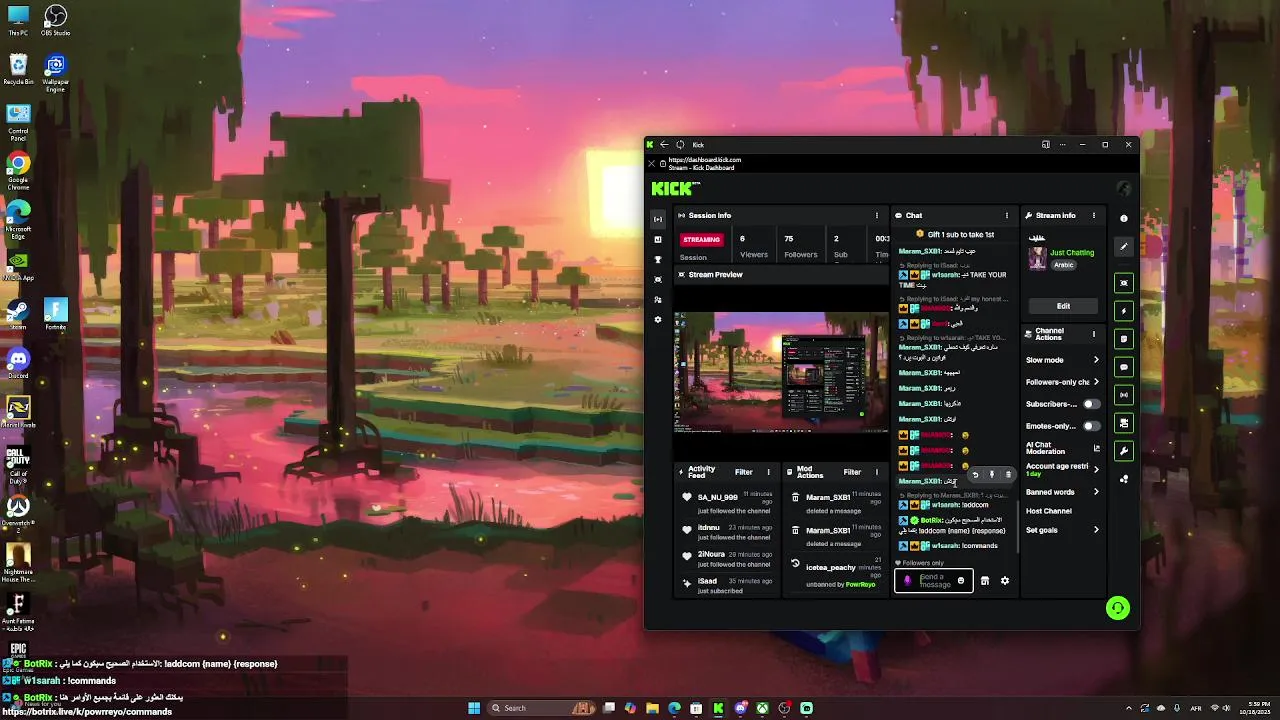Open Mod Actions panel three-dot menu
The width and height of the screenshot is (1280, 720).
877,472
